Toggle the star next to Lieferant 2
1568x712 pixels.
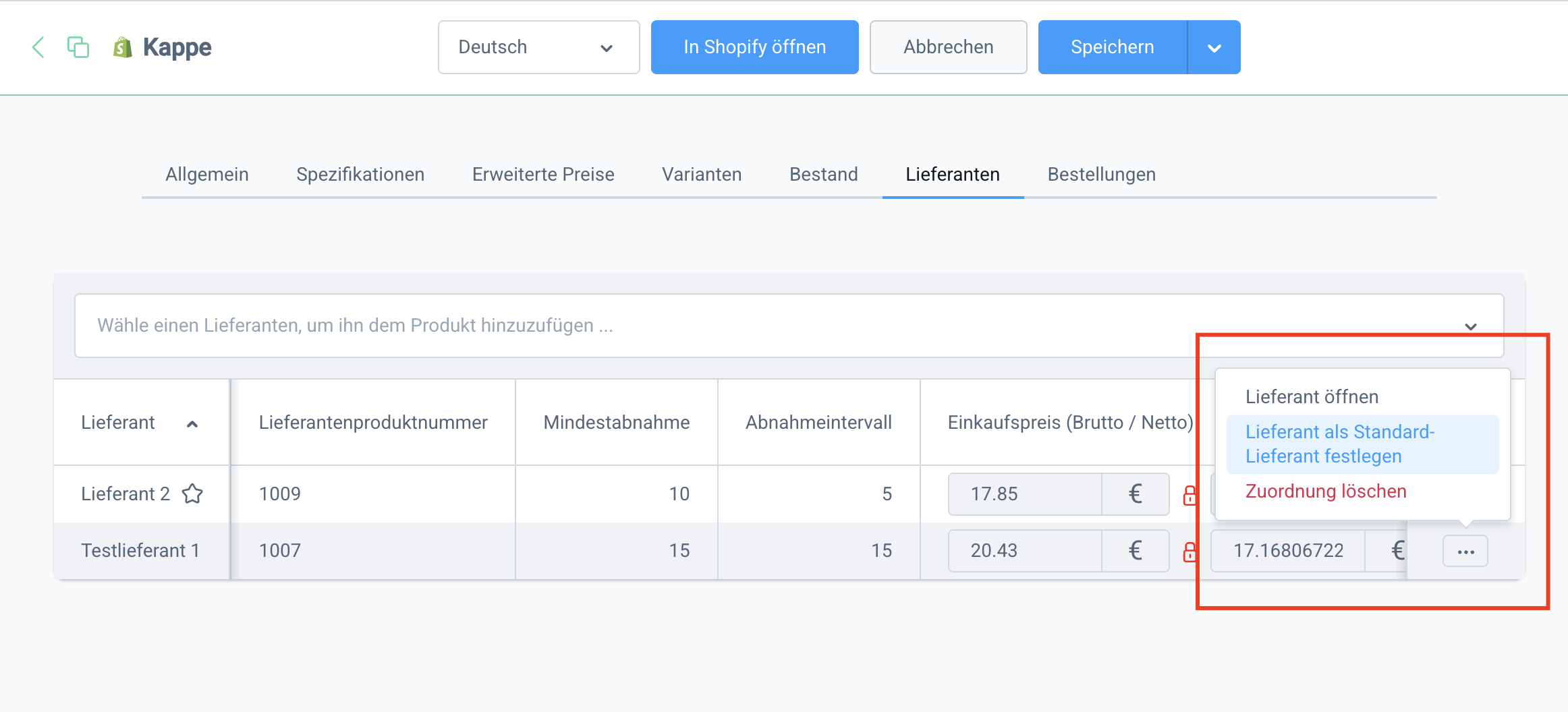click(192, 494)
